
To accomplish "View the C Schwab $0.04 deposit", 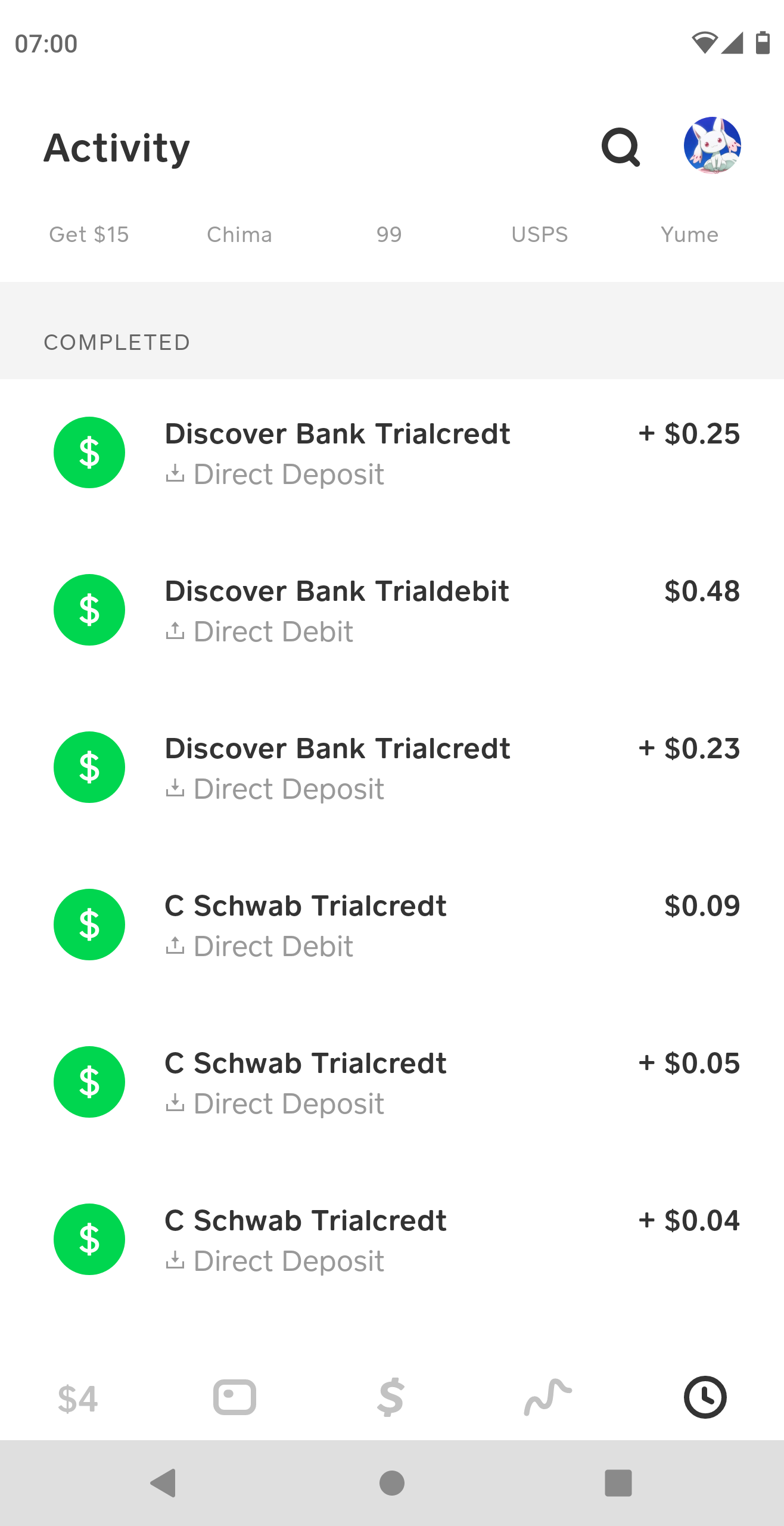I will point(392,1240).
